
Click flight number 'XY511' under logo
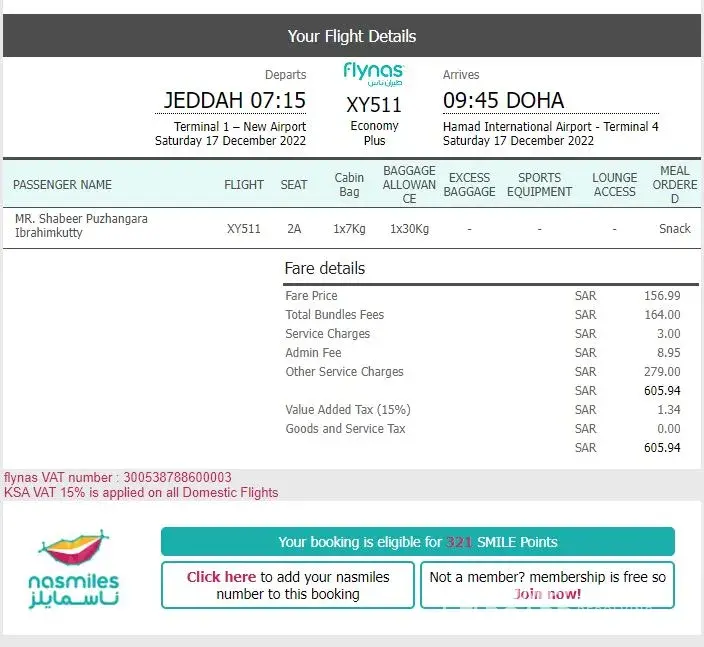click(374, 105)
